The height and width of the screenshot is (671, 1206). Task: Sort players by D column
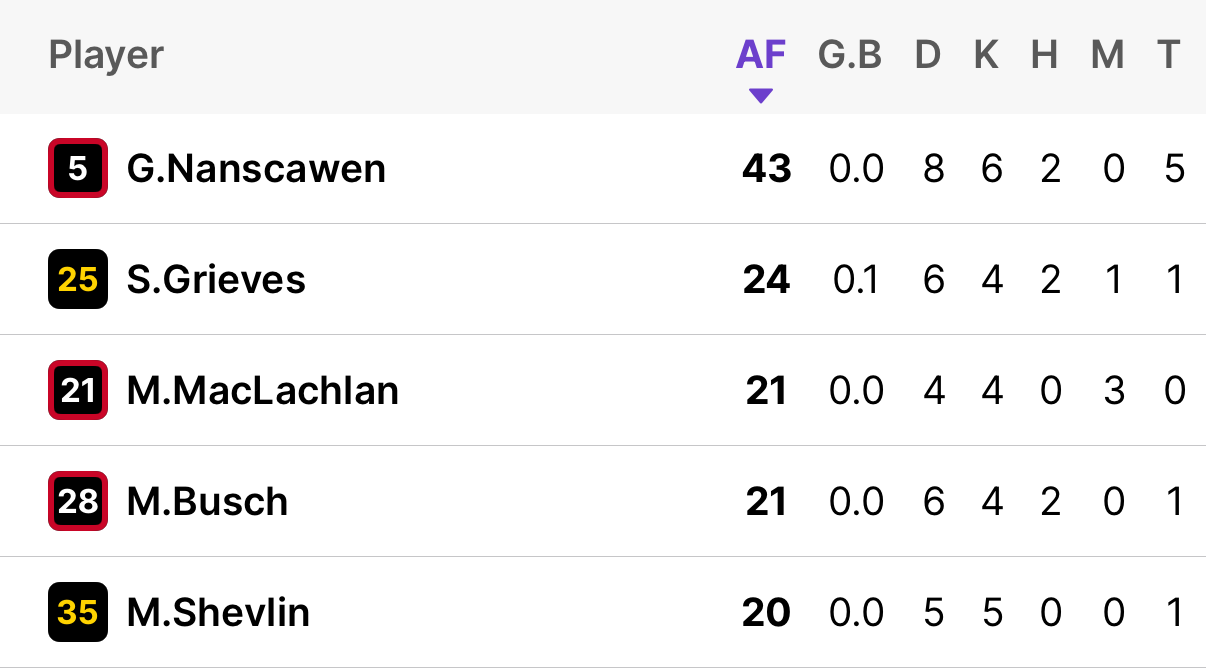click(x=928, y=55)
